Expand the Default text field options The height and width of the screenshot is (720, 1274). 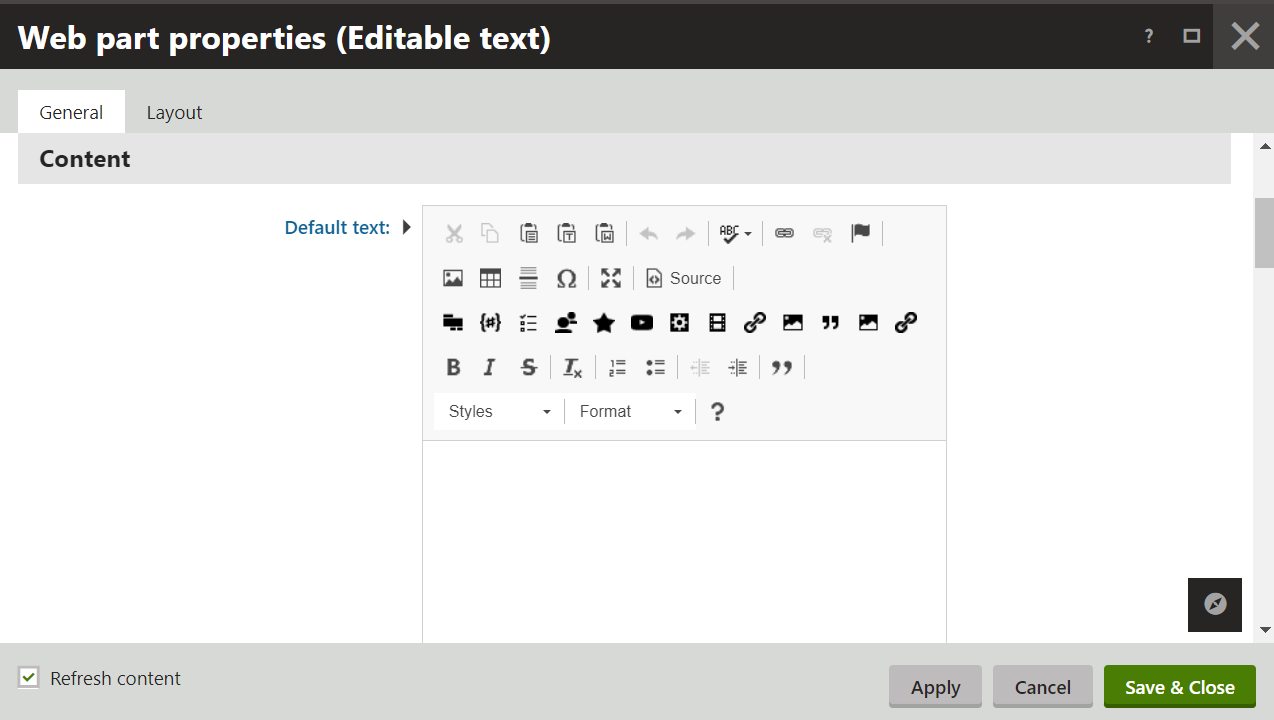[x=406, y=227]
